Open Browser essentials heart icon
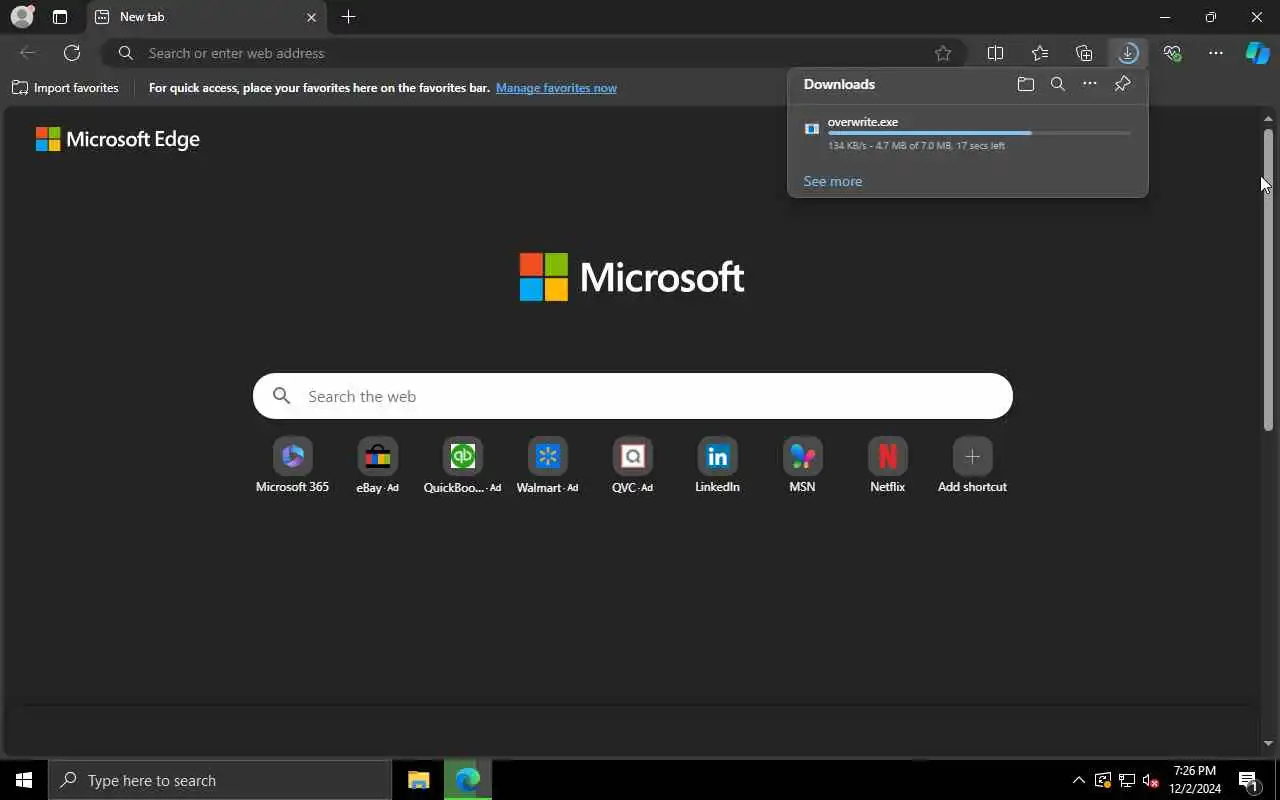The width and height of the screenshot is (1280, 800). pos(1172,53)
